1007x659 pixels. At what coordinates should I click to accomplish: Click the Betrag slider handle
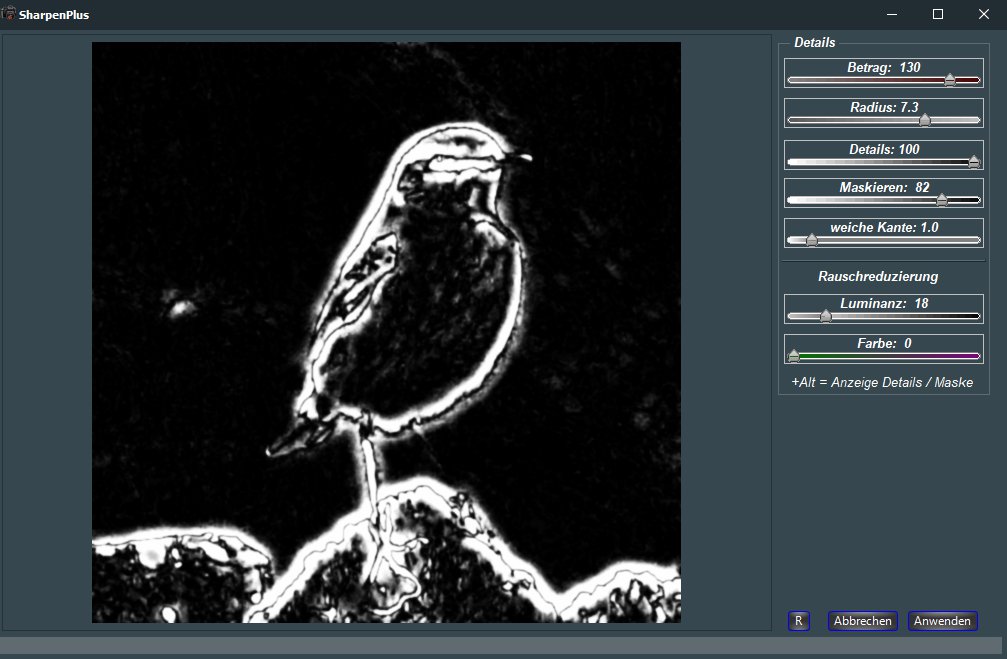pyautogui.click(x=950, y=80)
